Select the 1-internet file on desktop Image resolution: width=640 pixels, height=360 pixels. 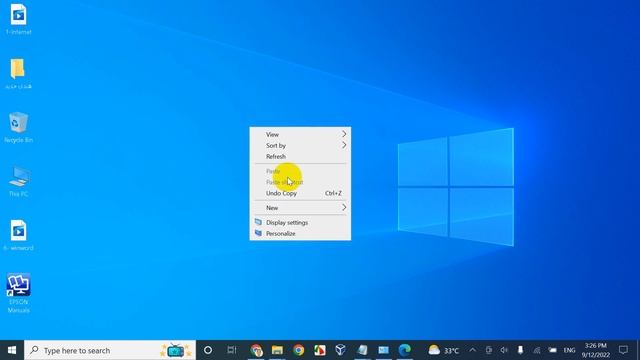point(18,19)
